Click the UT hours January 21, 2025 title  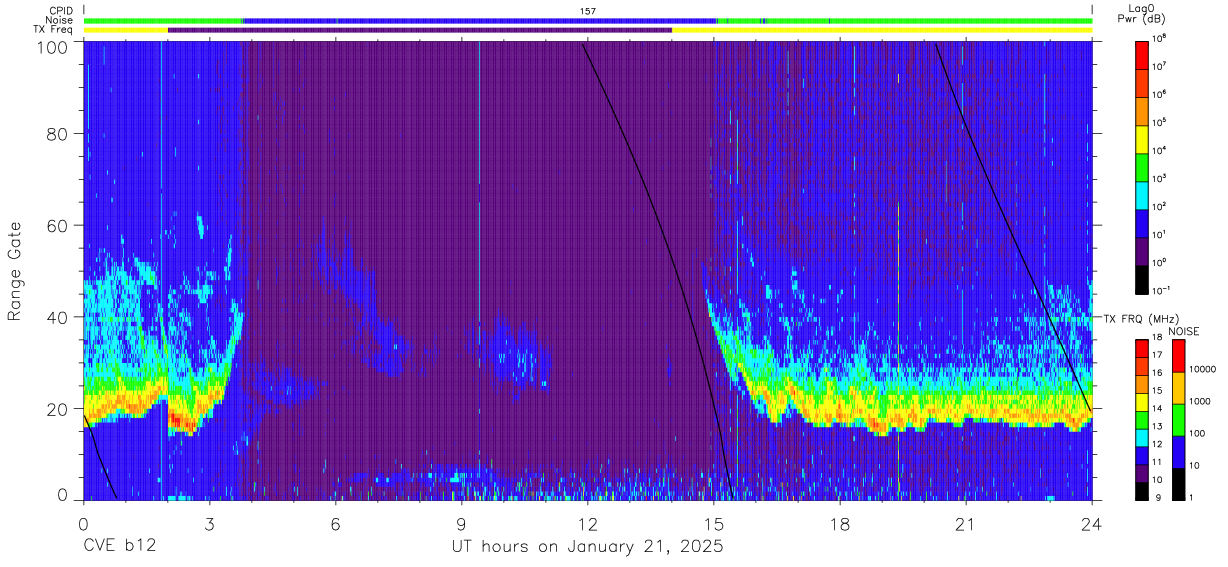pyautogui.click(x=588, y=548)
